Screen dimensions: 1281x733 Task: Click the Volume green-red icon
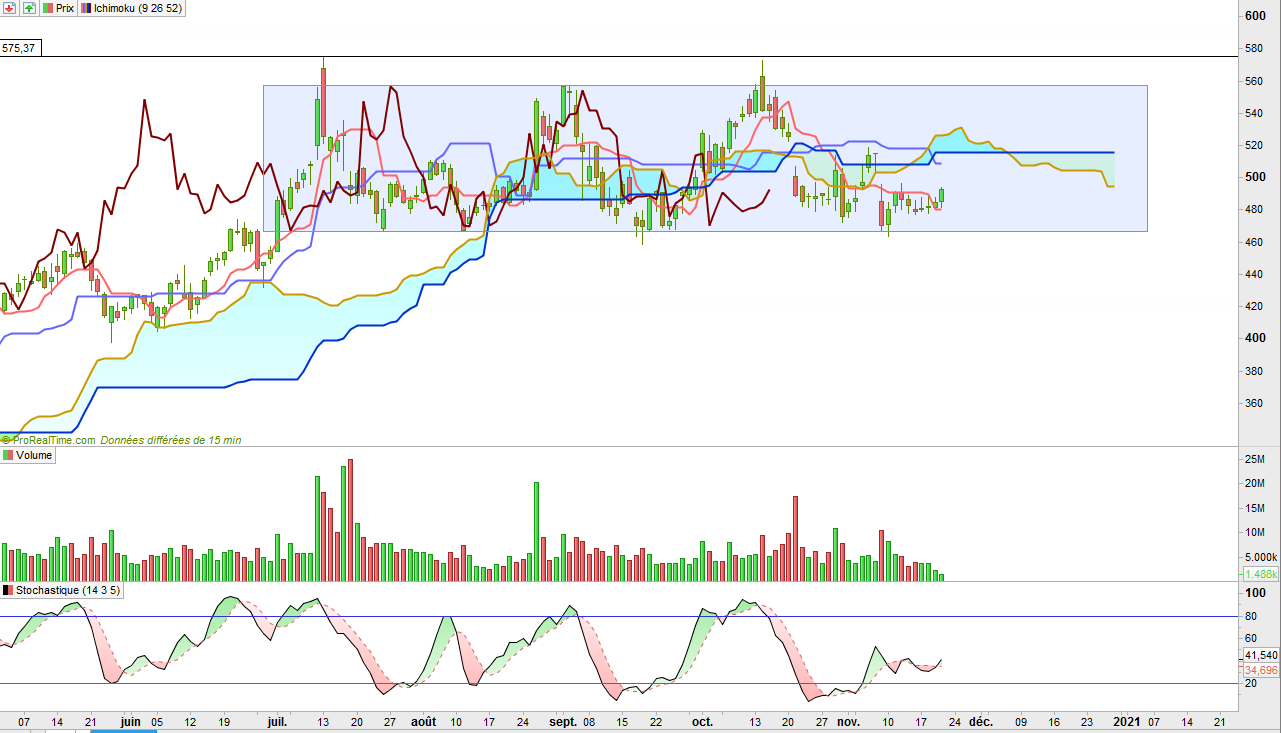tap(8, 455)
